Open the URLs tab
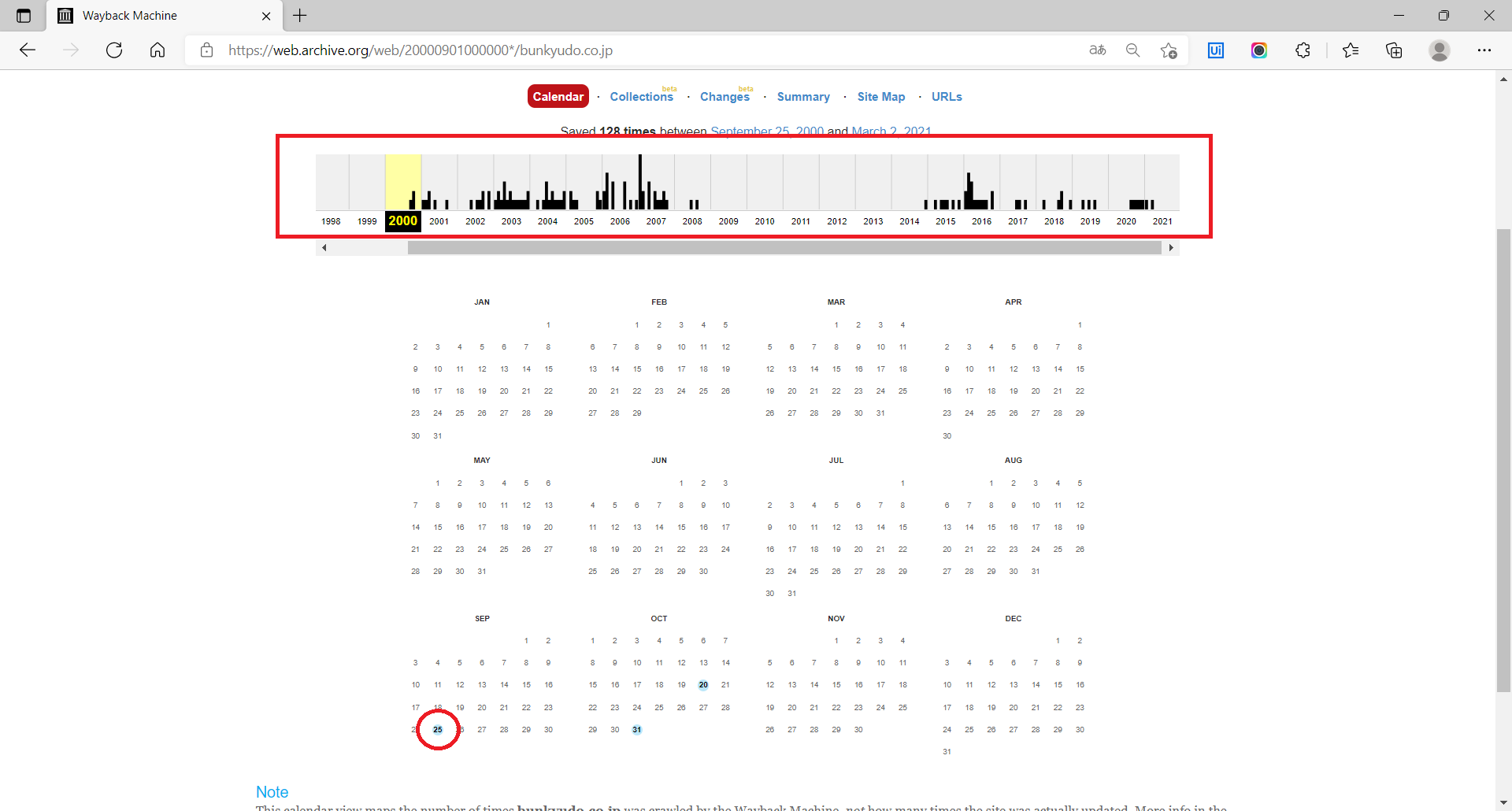This screenshot has width=1512, height=811. coord(947,97)
